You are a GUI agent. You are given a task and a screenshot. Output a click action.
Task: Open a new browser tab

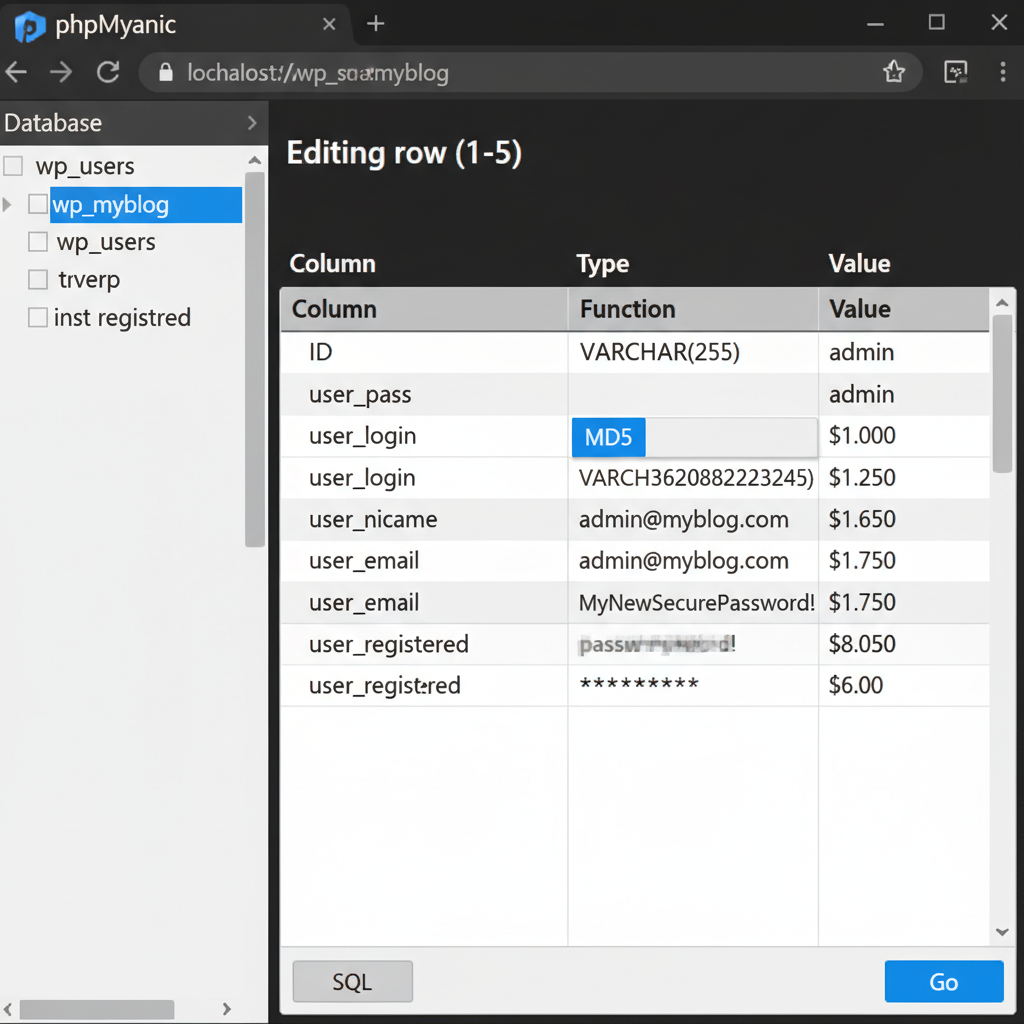click(x=375, y=24)
